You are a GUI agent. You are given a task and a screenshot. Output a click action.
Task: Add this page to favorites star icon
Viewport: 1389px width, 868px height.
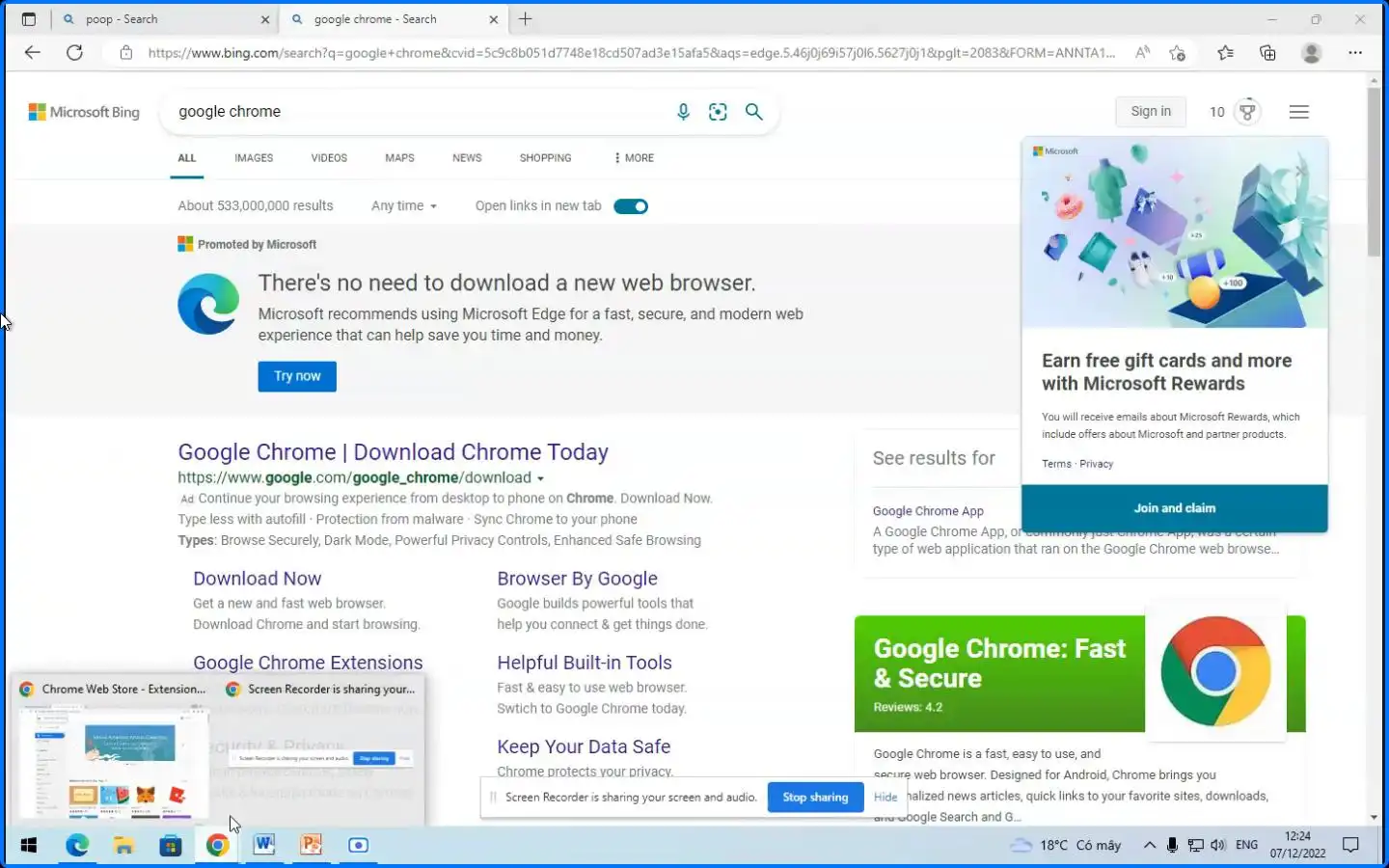[x=1177, y=53]
